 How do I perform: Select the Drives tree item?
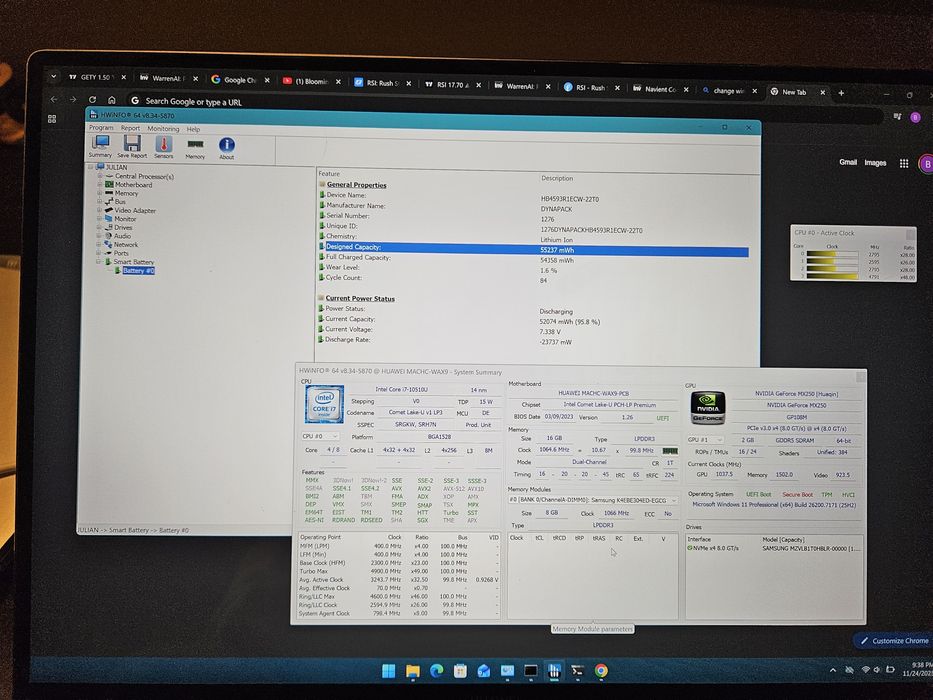(123, 227)
